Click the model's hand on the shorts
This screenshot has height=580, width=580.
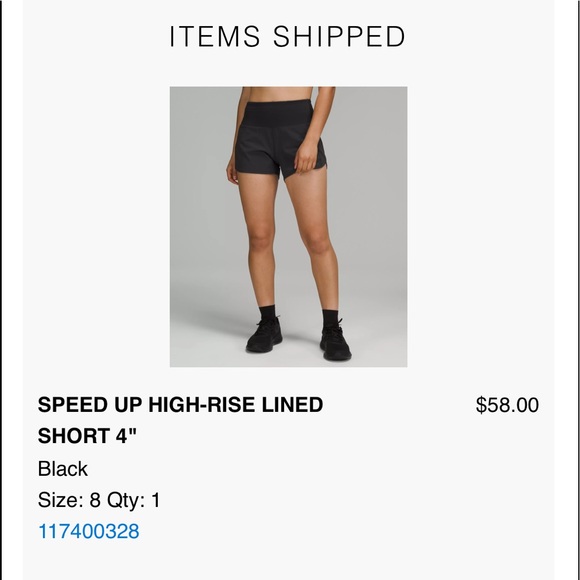(x=306, y=157)
